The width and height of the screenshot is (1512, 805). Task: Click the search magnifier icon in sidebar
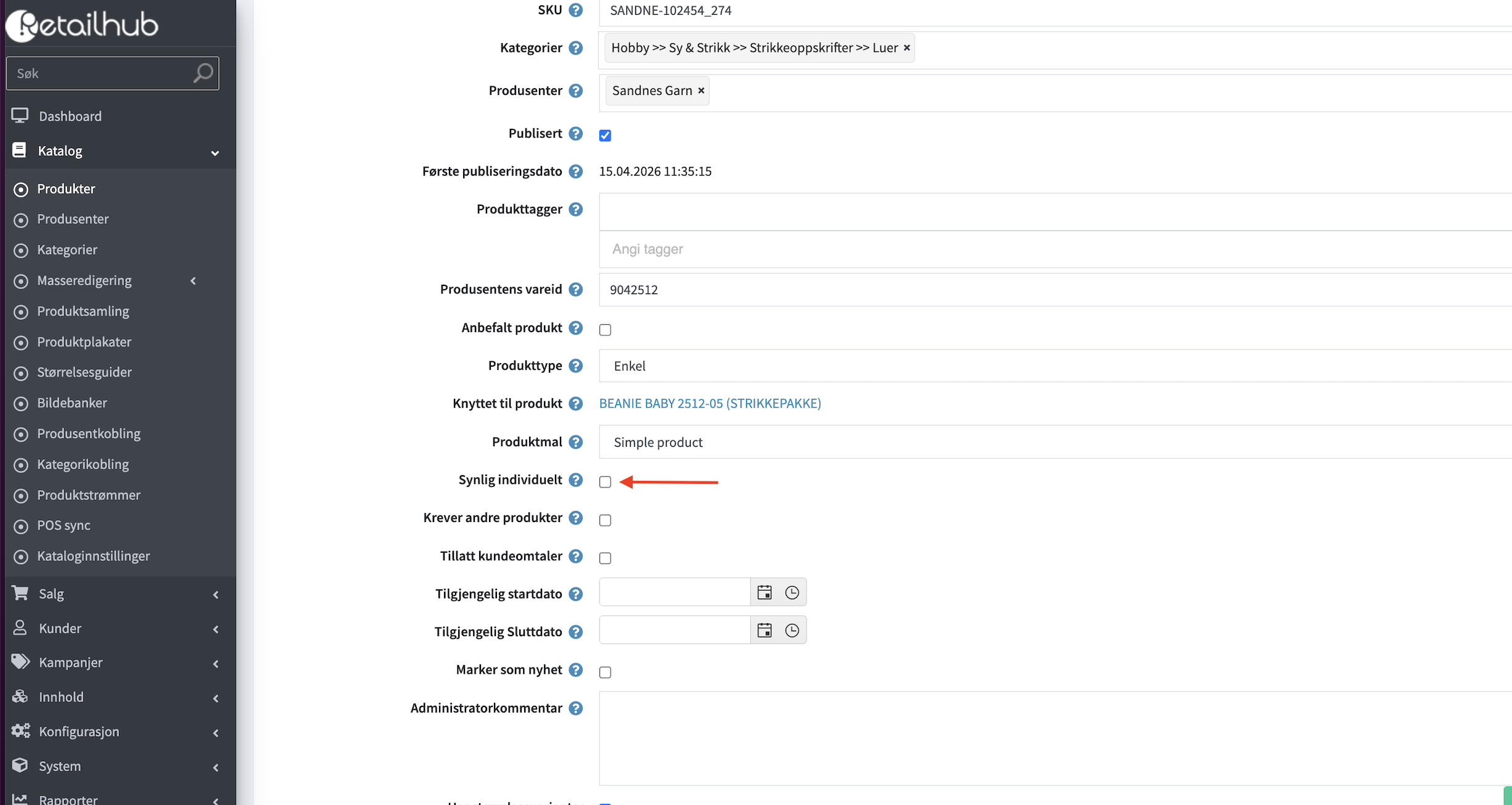pyautogui.click(x=203, y=73)
